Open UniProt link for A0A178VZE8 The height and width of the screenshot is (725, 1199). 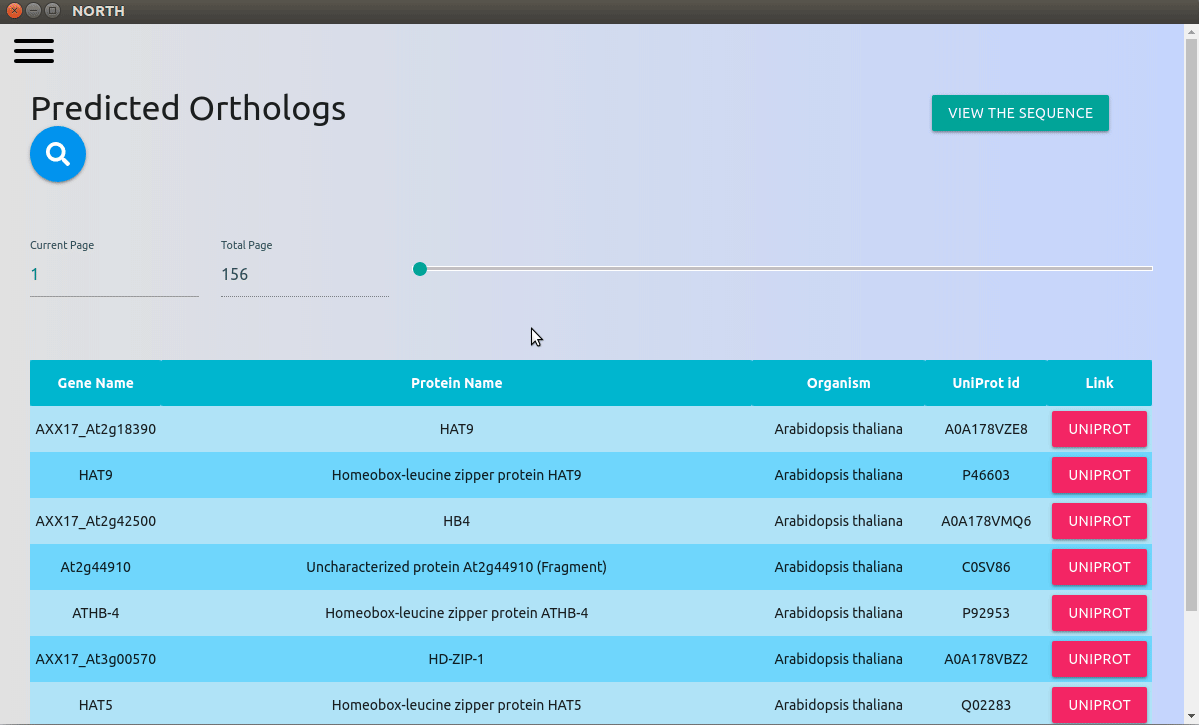1099,429
